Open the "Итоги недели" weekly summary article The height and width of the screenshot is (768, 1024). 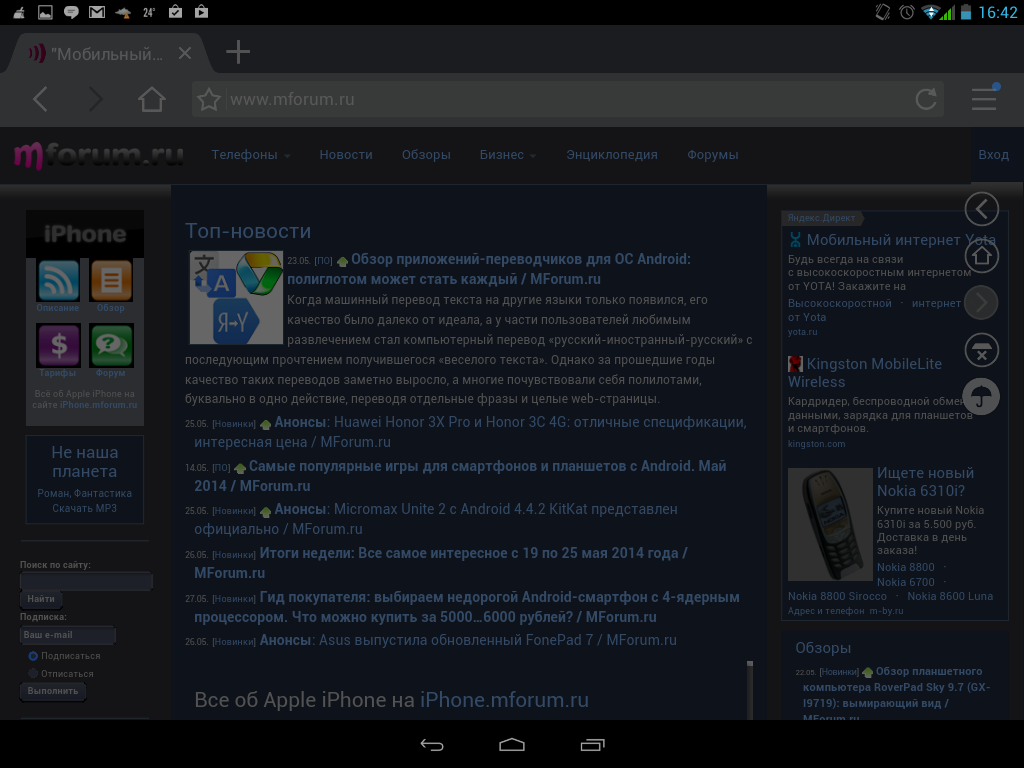coord(441,562)
